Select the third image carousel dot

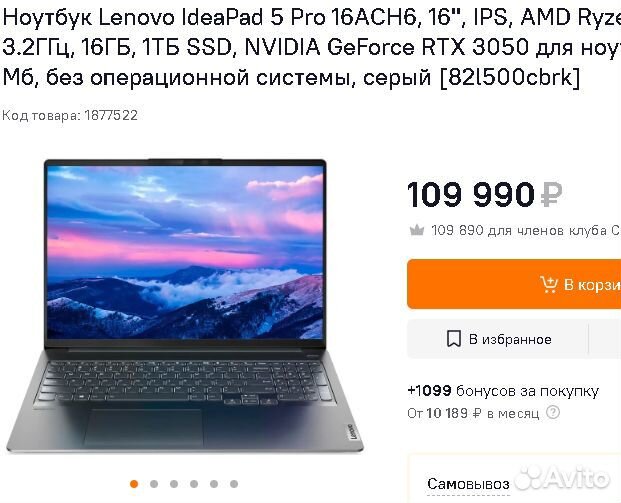[174, 484]
